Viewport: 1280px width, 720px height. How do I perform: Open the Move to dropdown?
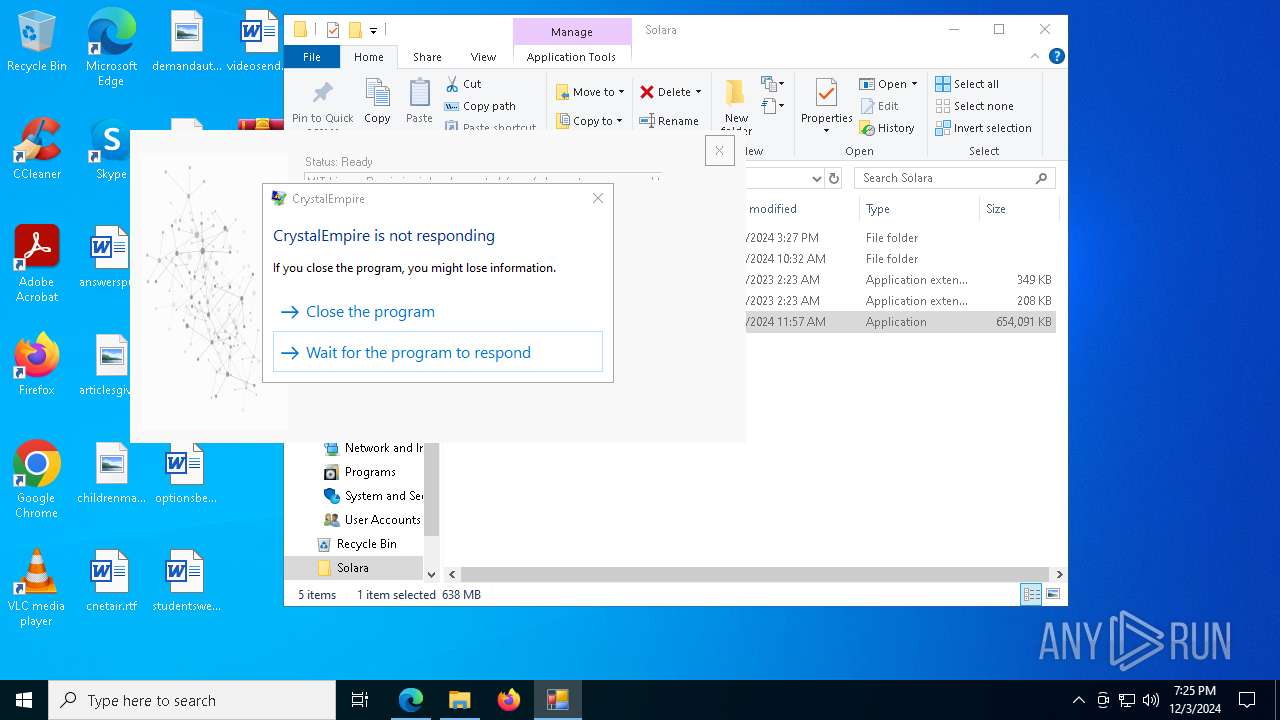(590, 92)
